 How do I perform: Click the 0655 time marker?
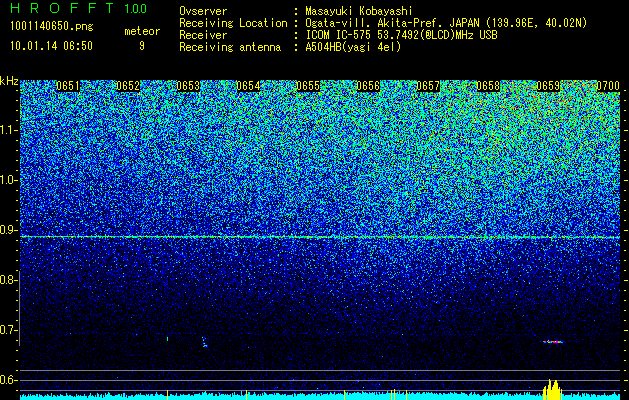tap(308, 86)
